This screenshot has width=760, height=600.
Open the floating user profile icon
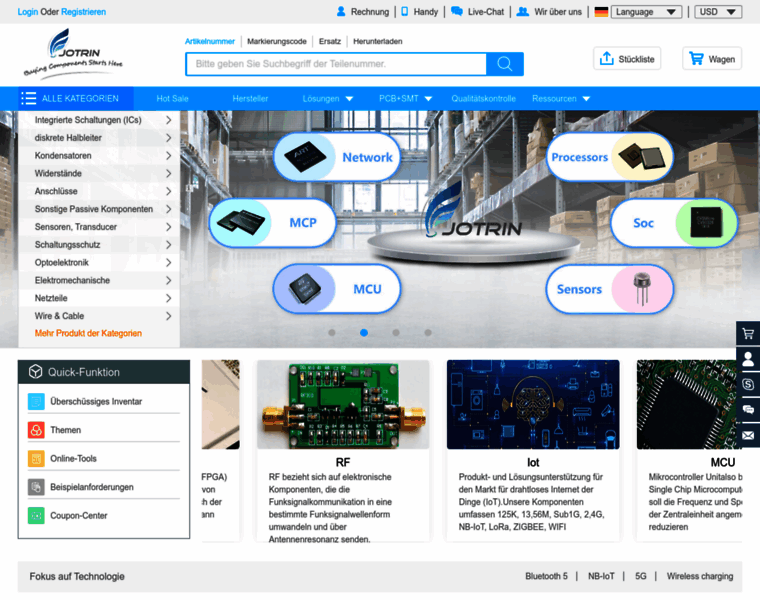point(748,359)
